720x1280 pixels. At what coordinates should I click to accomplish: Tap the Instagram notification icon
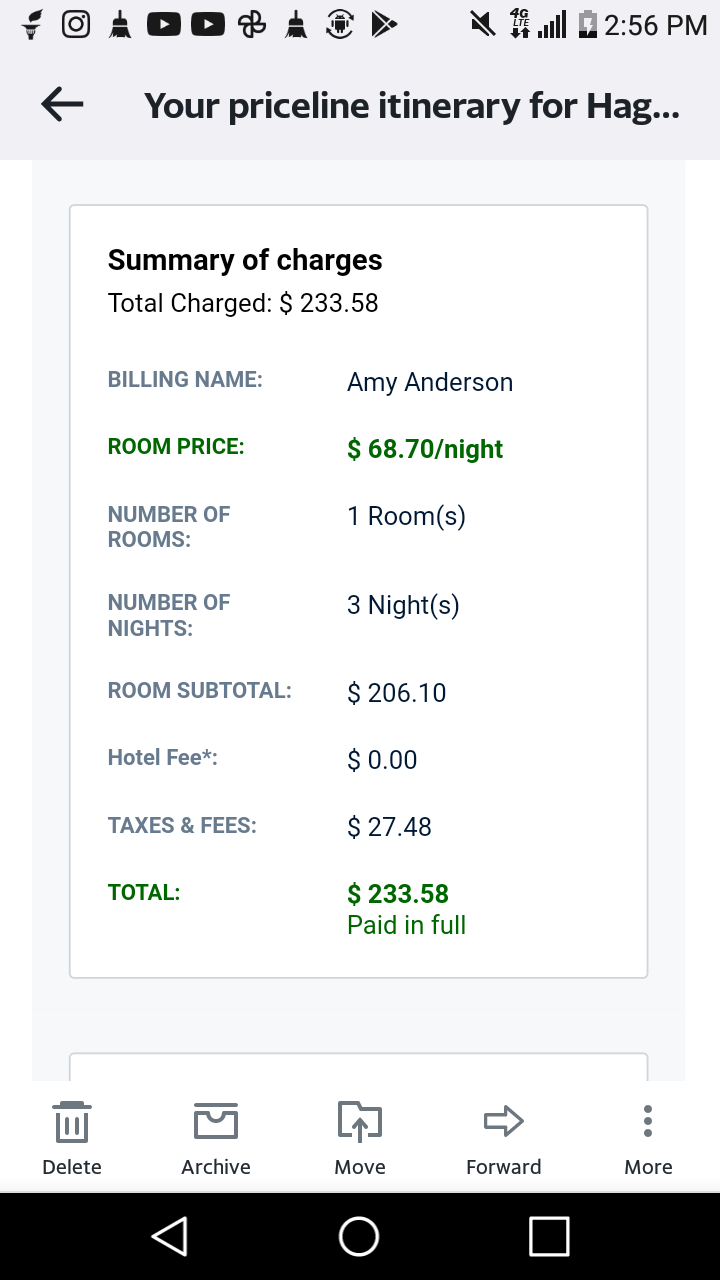76,24
